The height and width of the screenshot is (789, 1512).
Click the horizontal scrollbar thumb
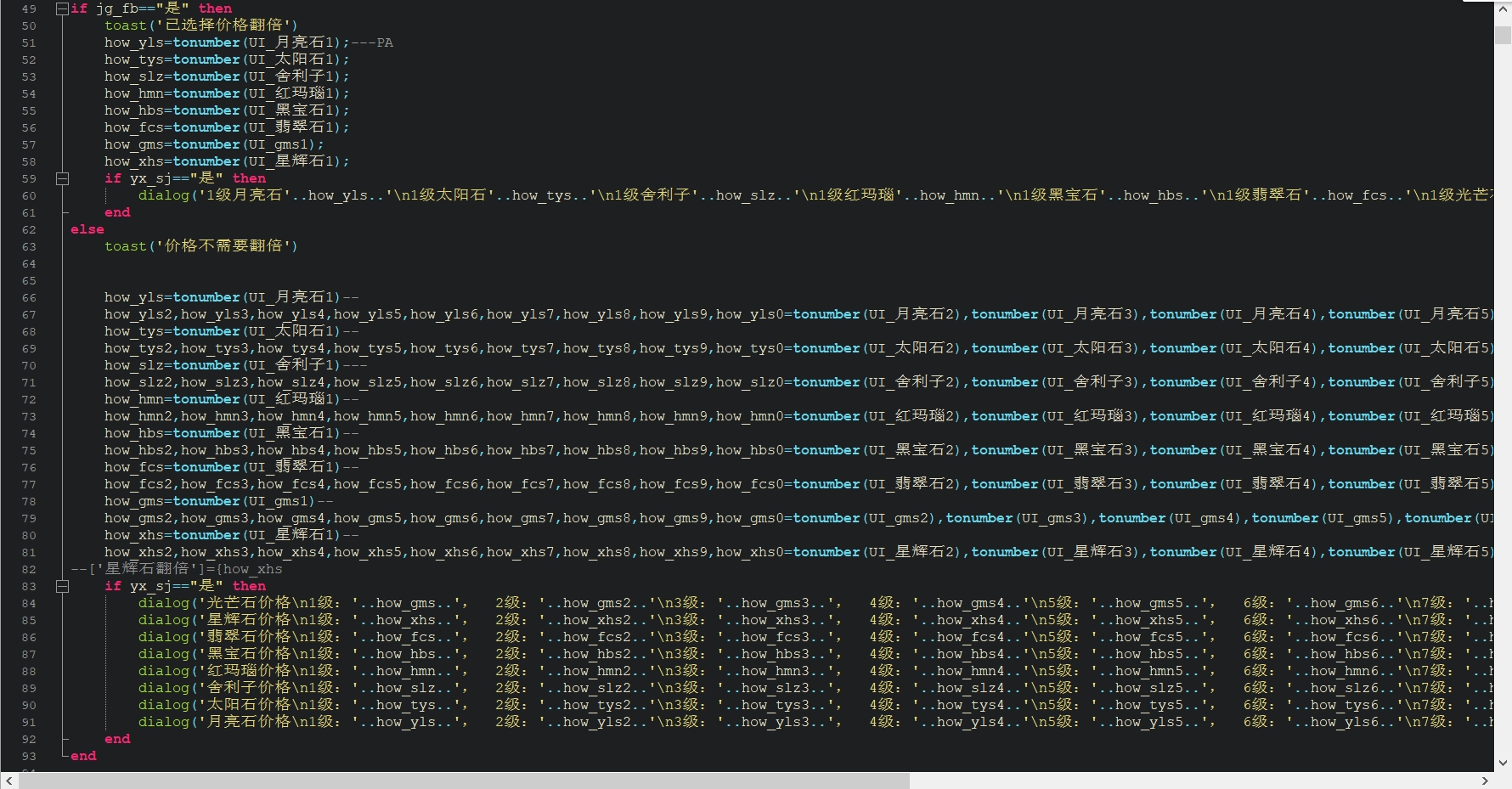click(x=464, y=781)
